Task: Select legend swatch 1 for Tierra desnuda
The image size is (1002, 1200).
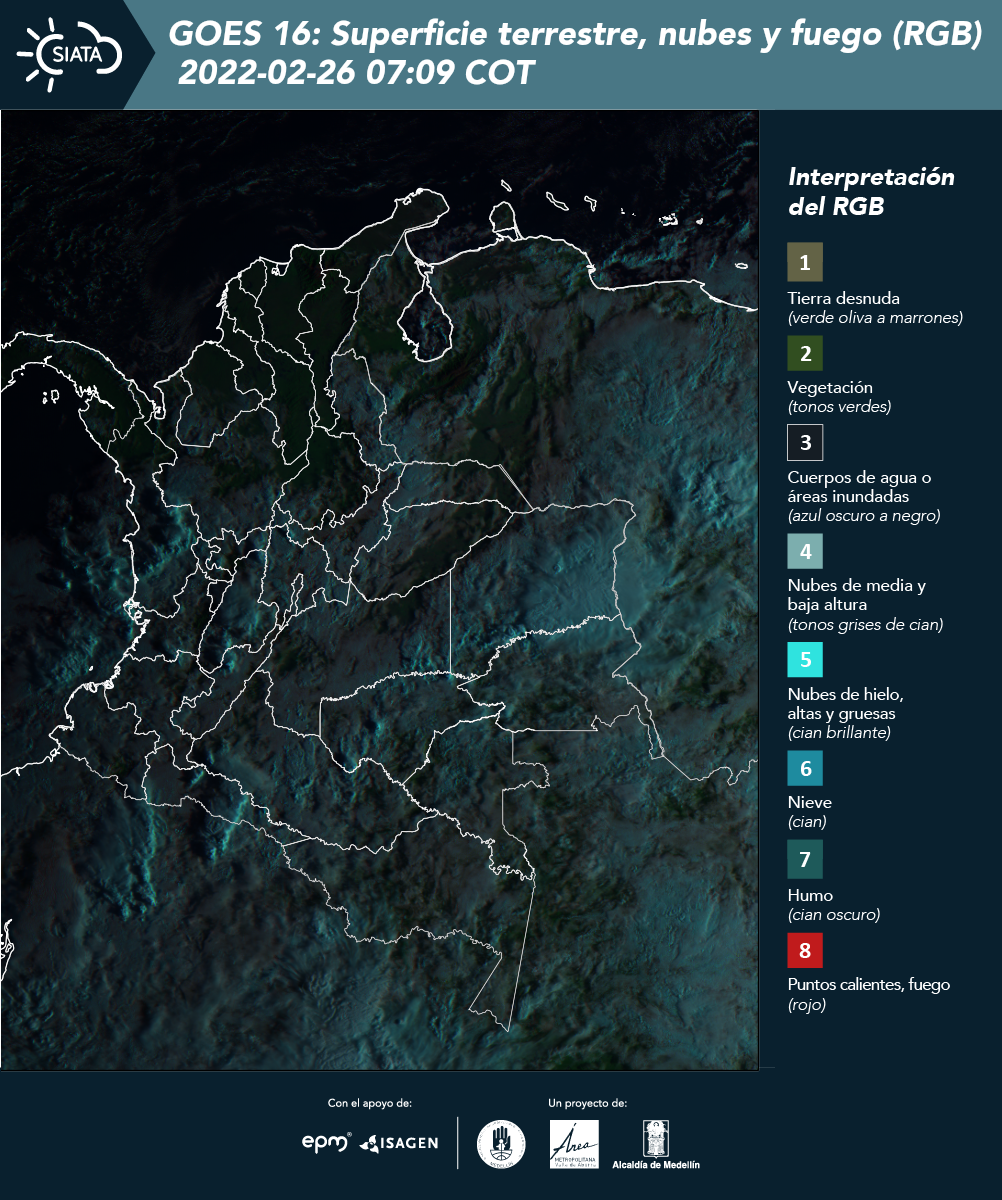Action: point(805,263)
